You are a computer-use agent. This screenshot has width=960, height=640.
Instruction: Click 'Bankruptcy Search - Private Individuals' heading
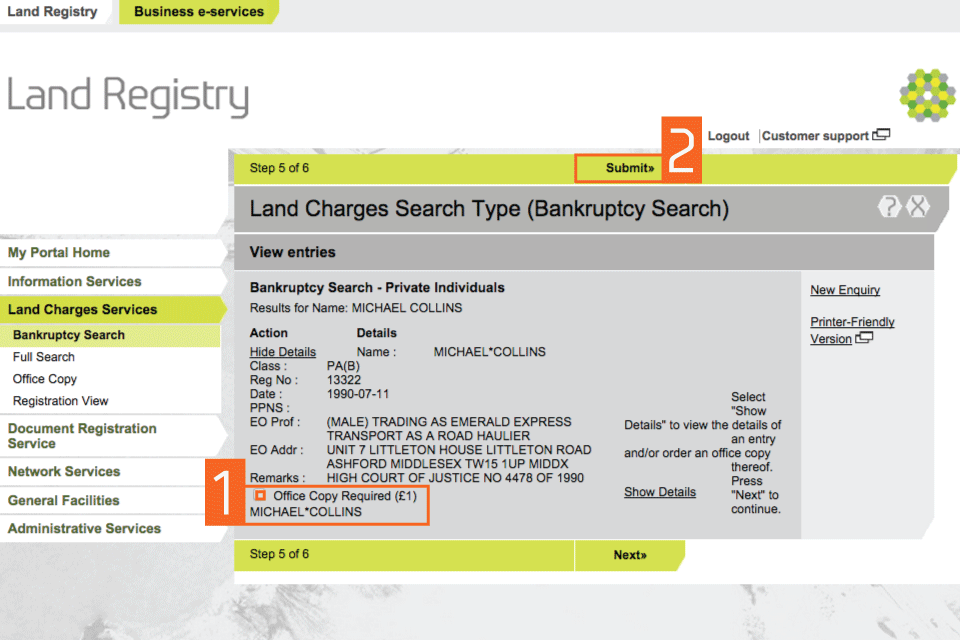(x=377, y=287)
